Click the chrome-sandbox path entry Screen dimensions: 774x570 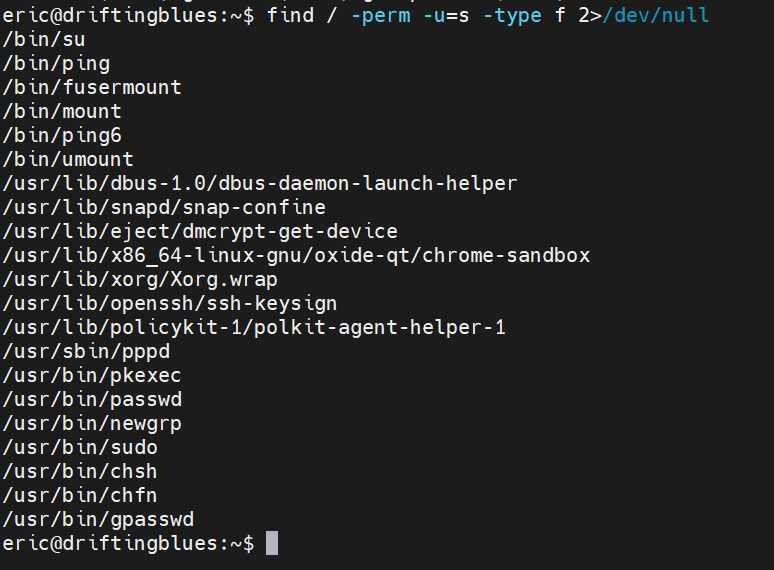296,256
